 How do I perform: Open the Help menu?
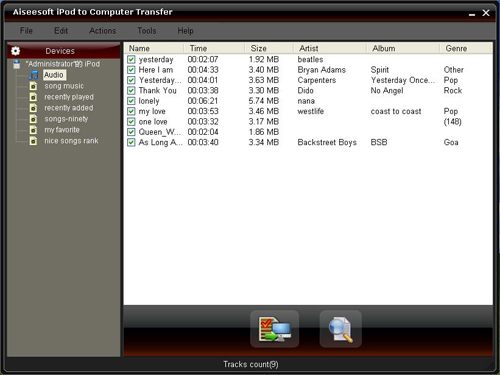185,31
